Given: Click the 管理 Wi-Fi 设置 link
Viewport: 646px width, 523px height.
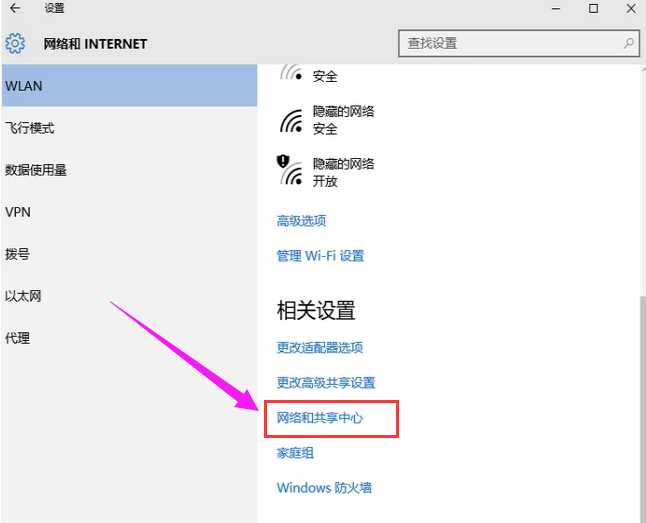Looking at the screenshot, I should pos(320,256).
